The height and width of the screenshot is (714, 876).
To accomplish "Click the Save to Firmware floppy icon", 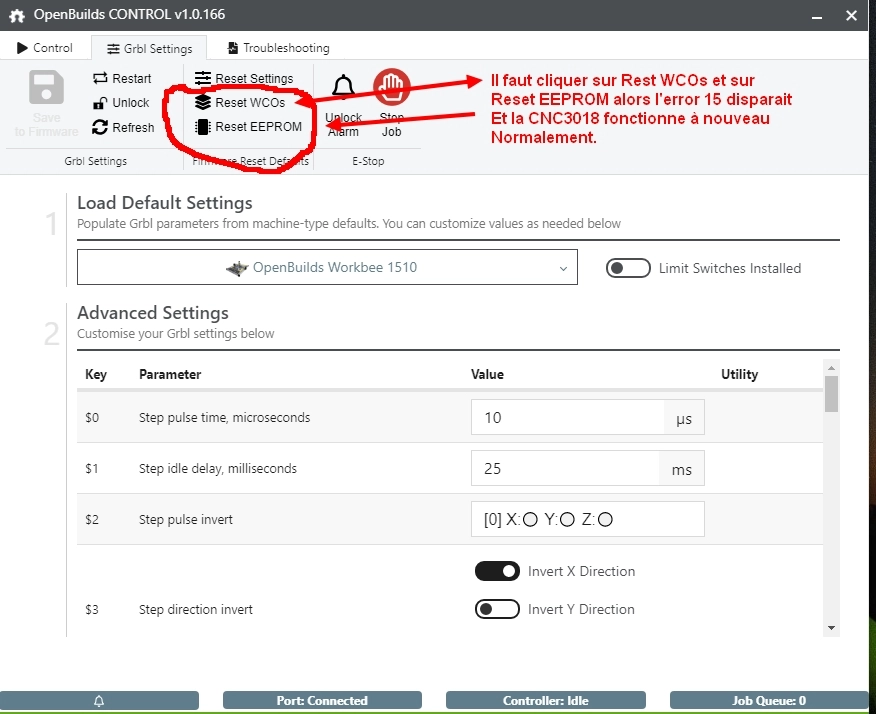I will 46,87.
